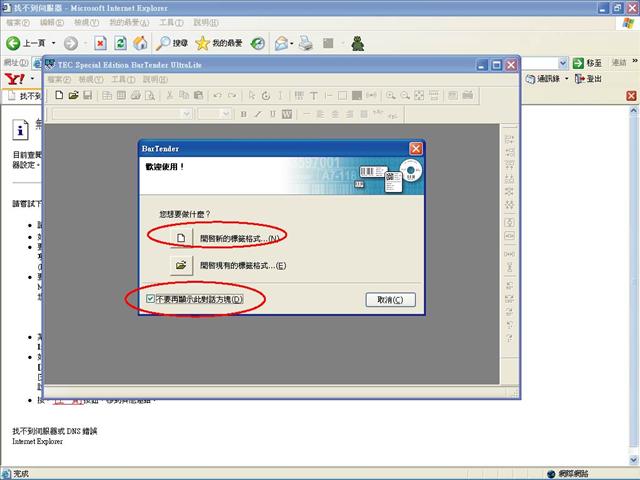Open the 編輯(E) menu in Internet Explorer
Image resolution: width=640 pixels, height=480 pixels.
pyautogui.click(x=52, y=22)
